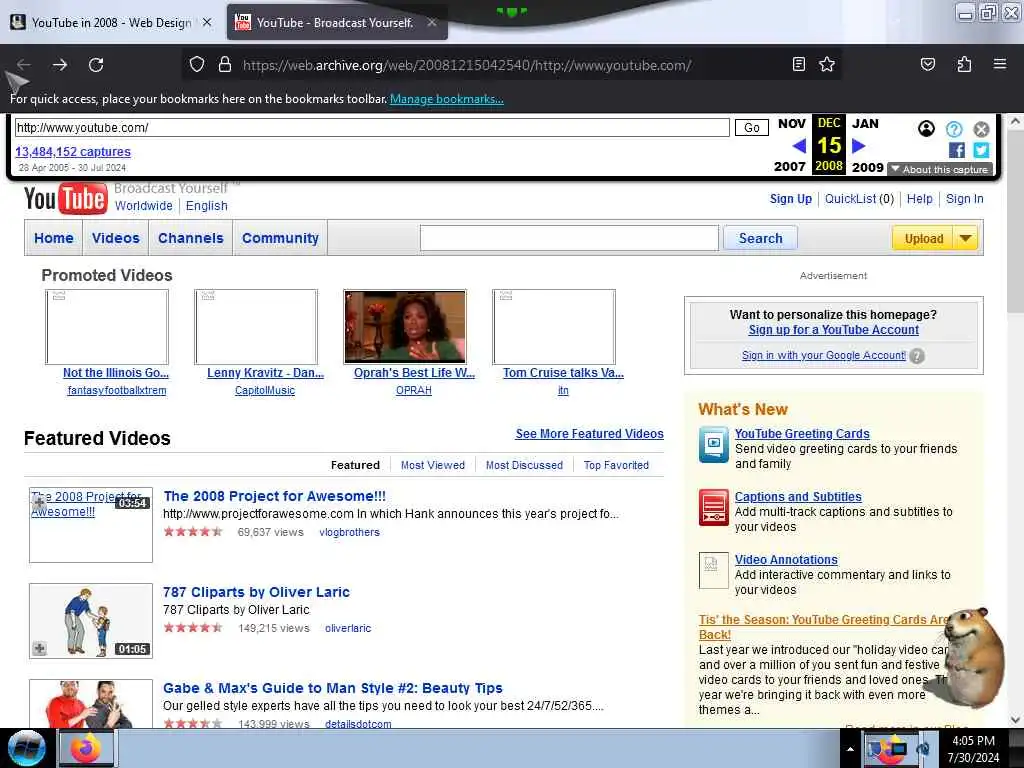Click the padlock site security icon

(225, 64)
